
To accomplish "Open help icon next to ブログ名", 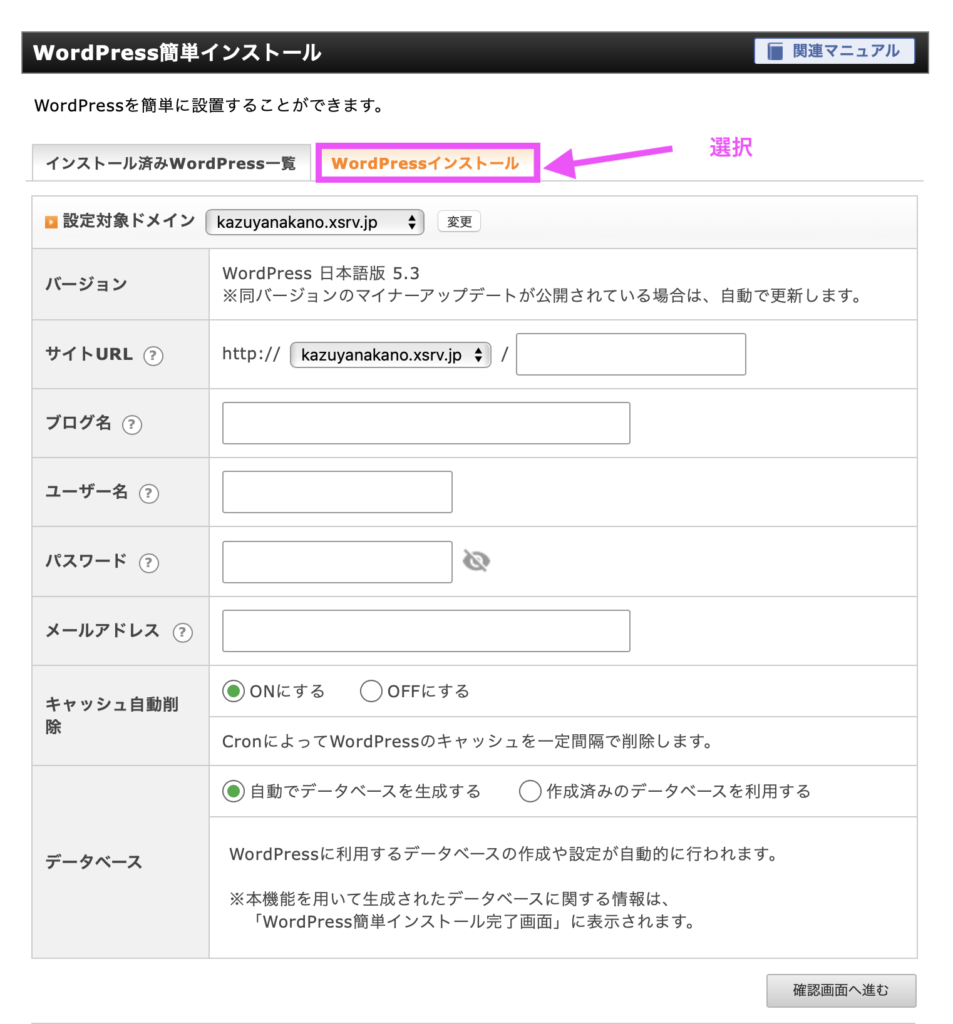I will [132, 424].
